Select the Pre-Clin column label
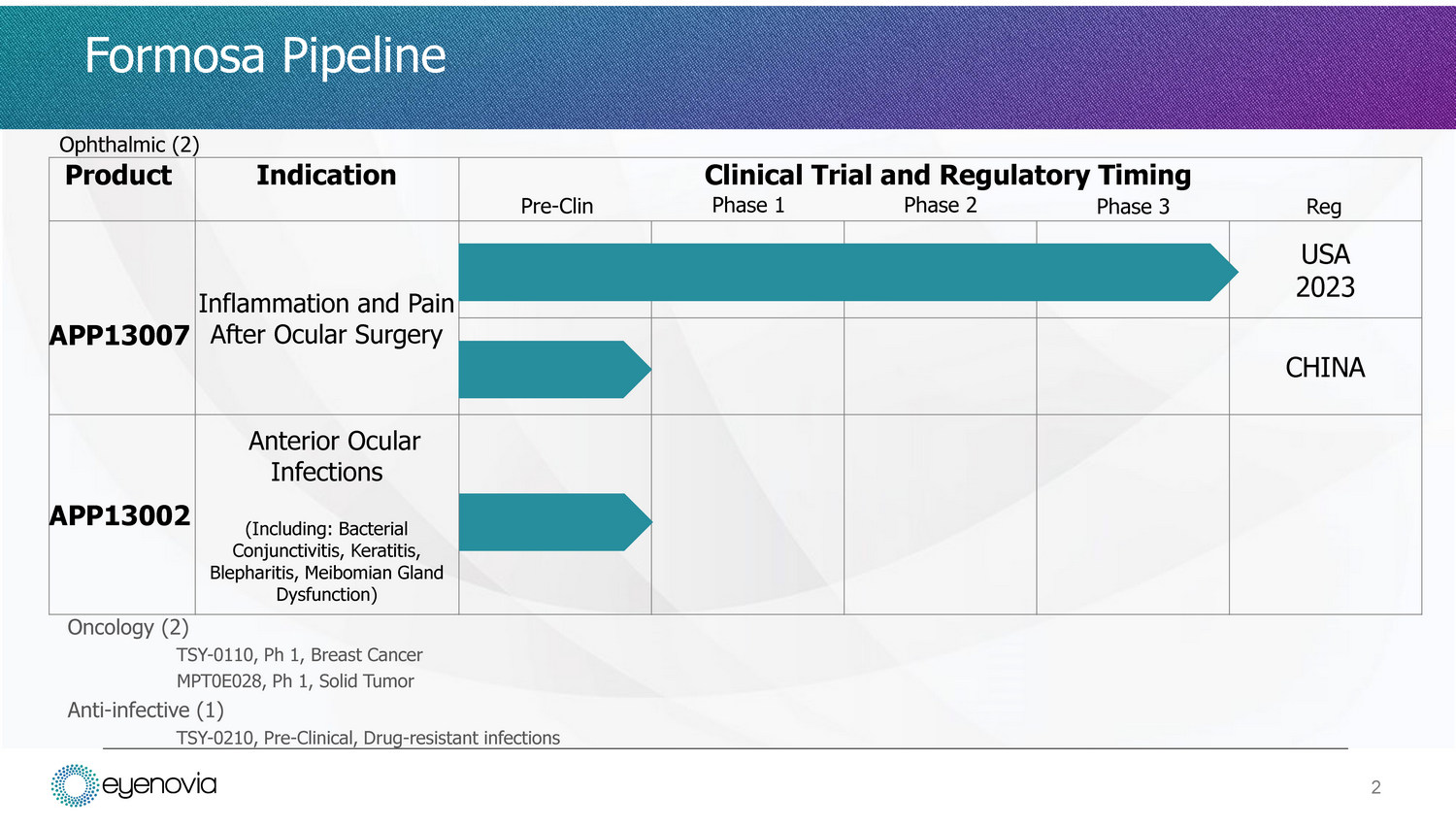The width and height of the screenshot is (1456, 827). click(x=556, y=206)
